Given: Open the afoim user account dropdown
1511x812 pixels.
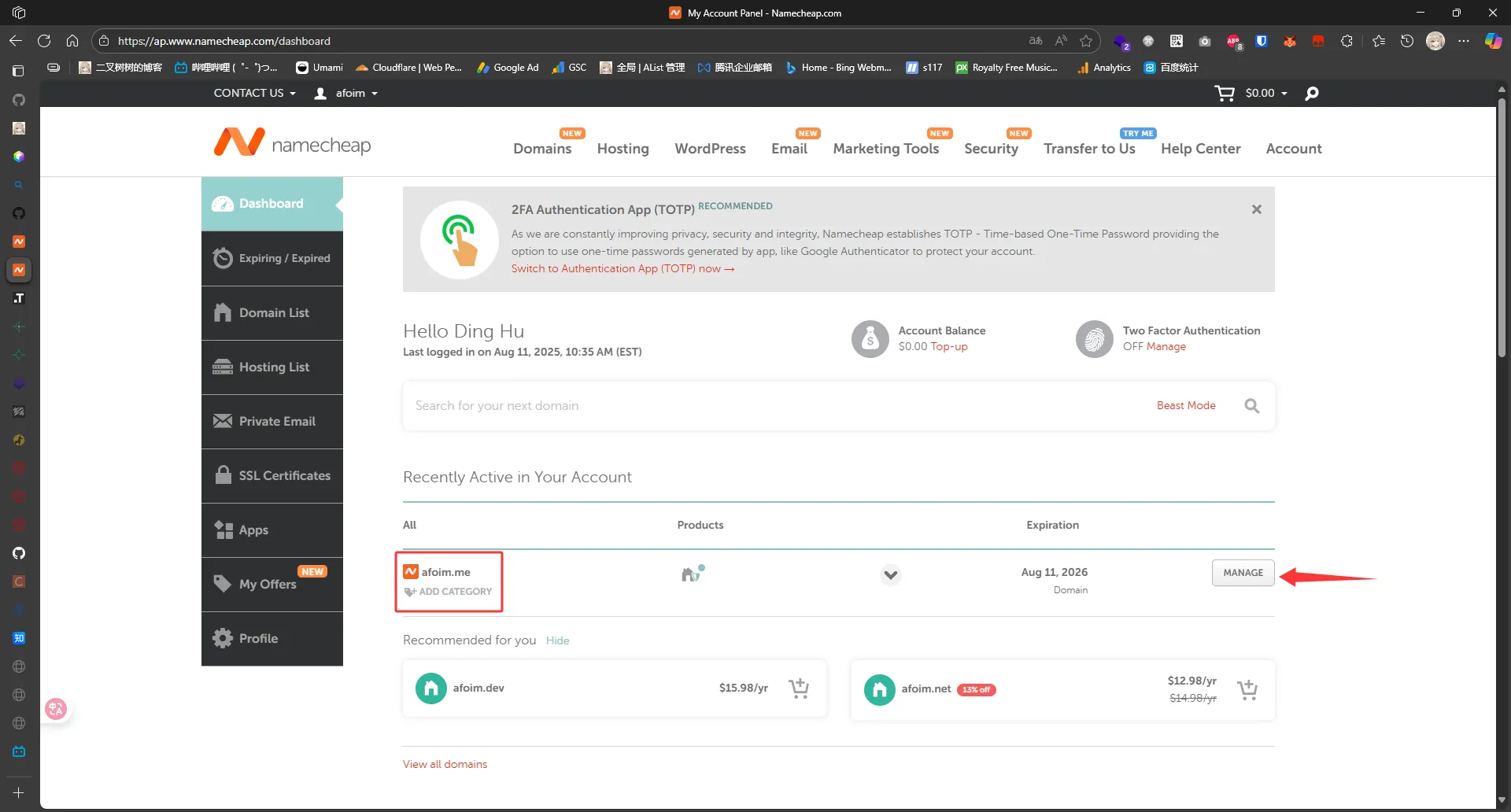Looking at the screenshot, I should (x=346, y=93).
